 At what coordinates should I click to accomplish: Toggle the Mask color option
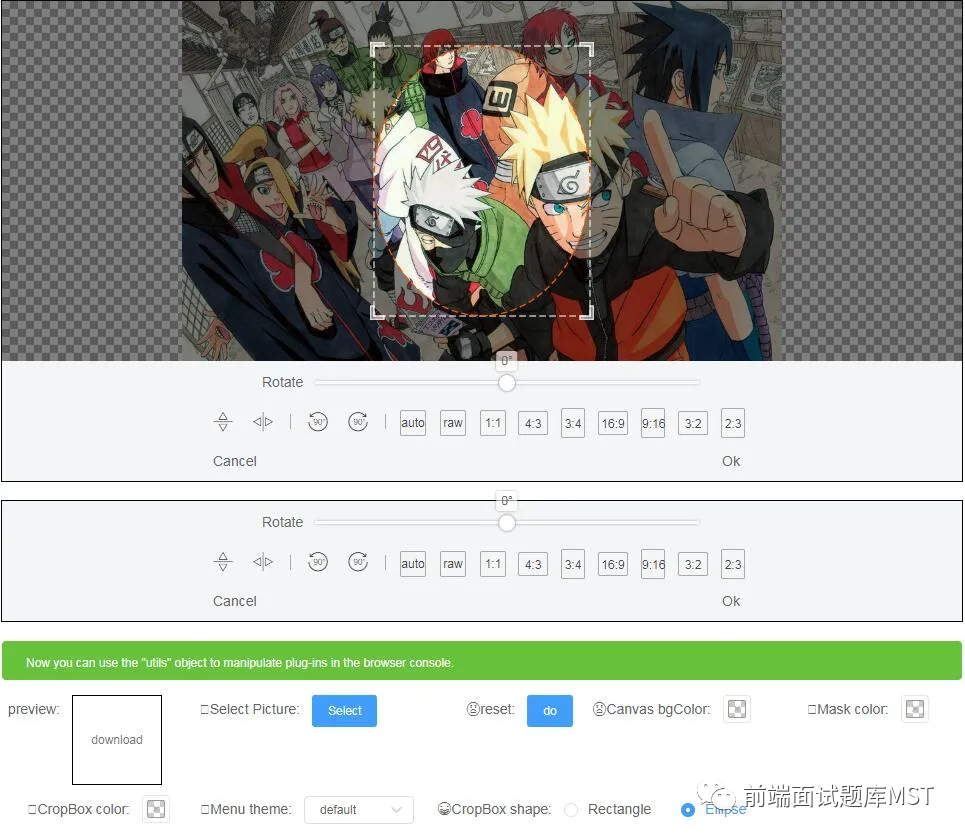tap(914, 709)
